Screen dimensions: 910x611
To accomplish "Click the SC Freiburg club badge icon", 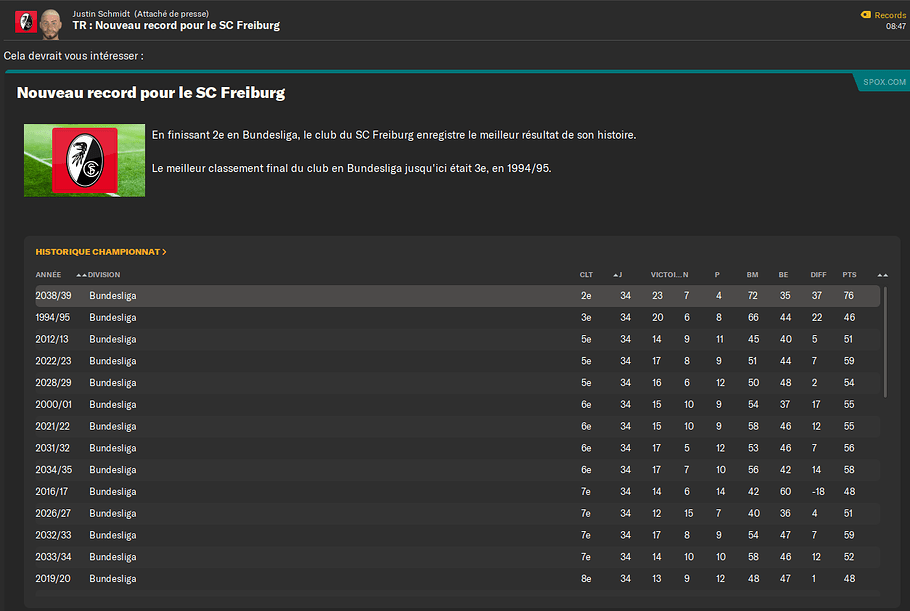I will (27, 20).
